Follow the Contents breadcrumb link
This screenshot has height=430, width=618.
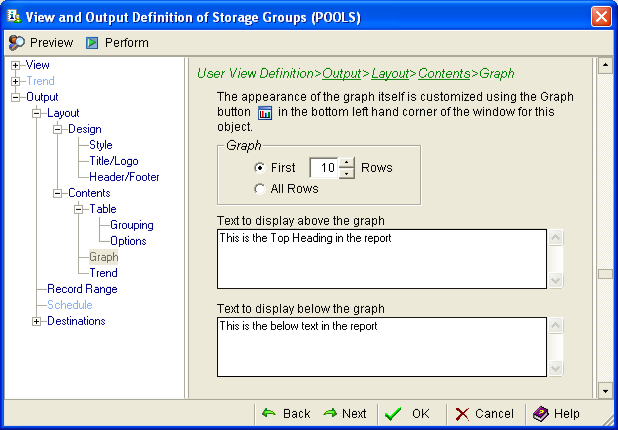pyautogui.click(x=444, y=73)
